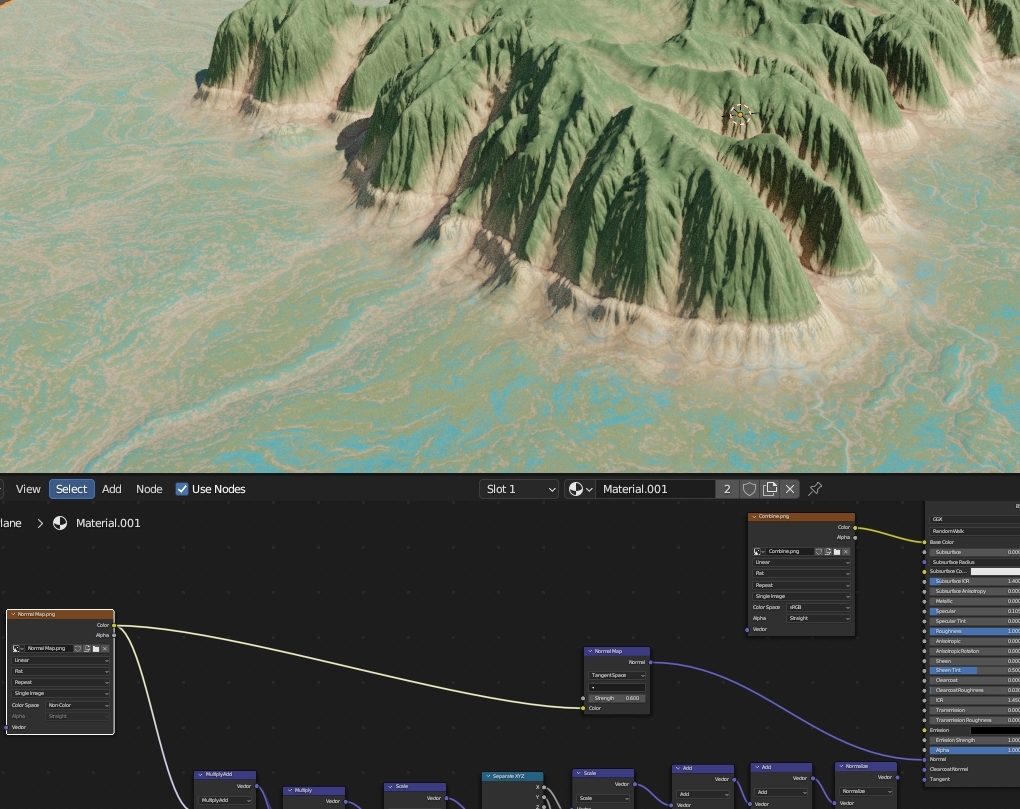Edit the Material.001 name field in header
Image resolution: width=1020 pixels, height=809 pixels.
pyautogui.click(x=655, y=489)
